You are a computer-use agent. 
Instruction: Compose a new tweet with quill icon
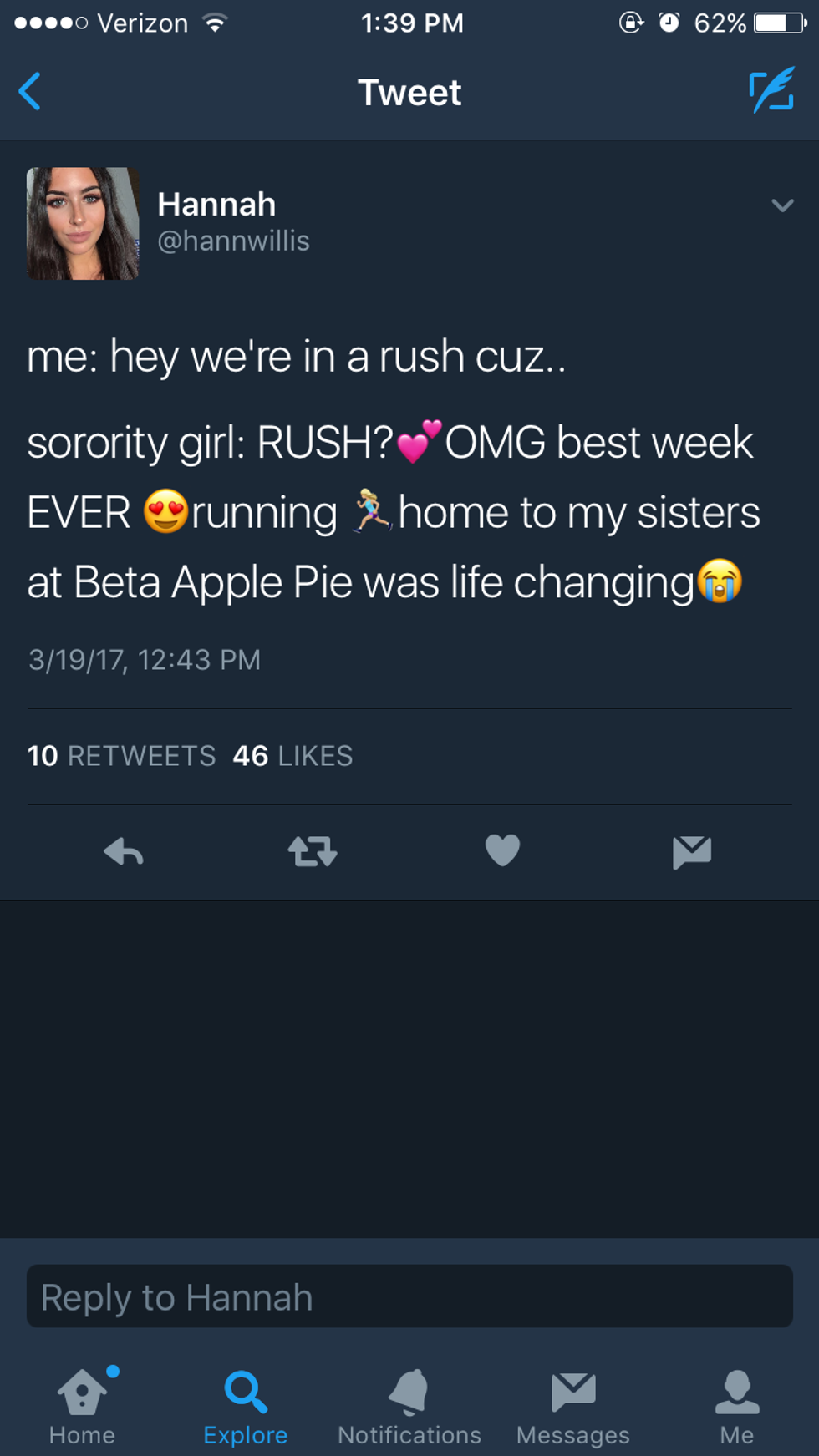coord(771,92)
